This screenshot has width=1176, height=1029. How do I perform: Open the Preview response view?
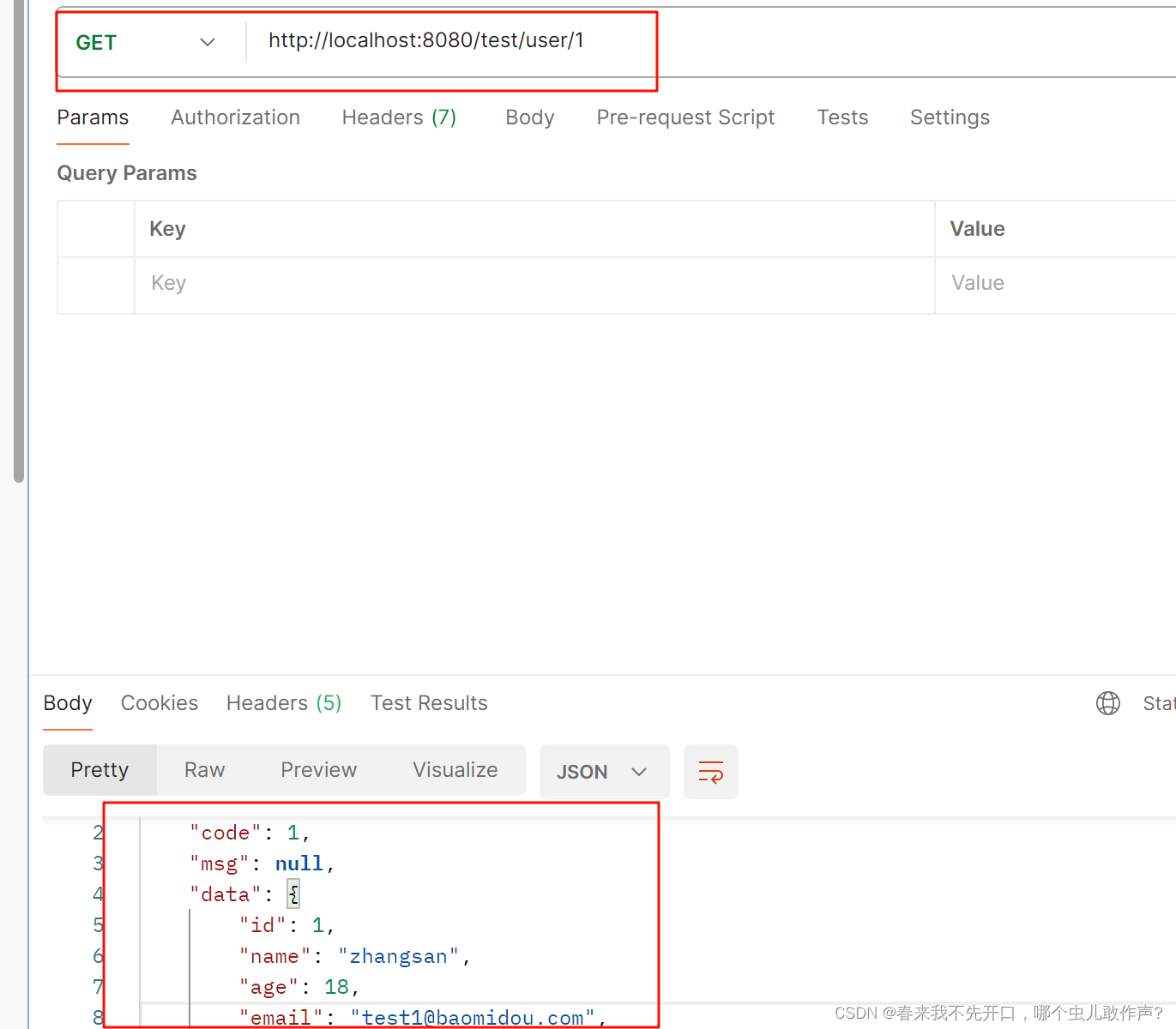(318, 769)
